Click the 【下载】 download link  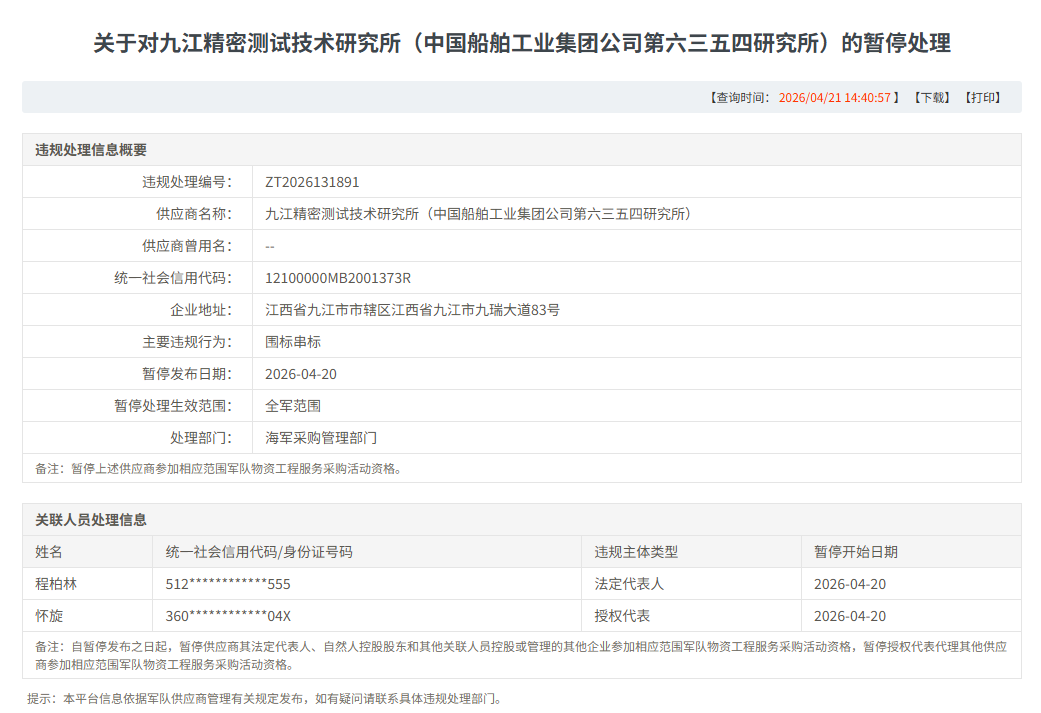[x=931, y=97]
